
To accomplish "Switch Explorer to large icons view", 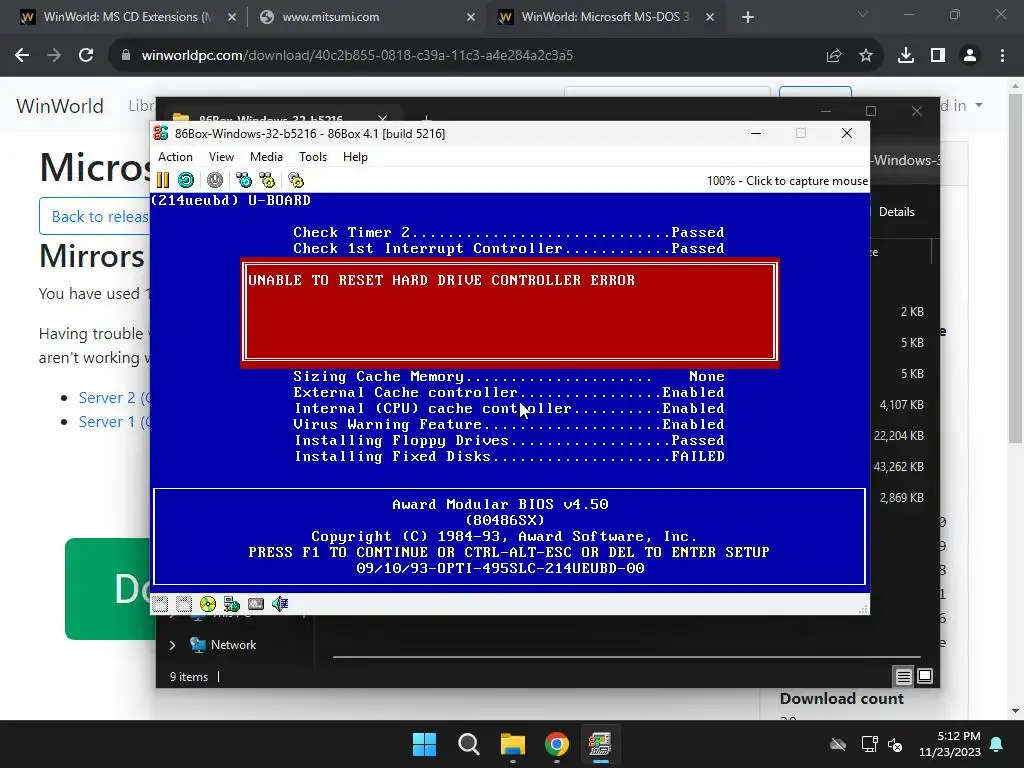I will (925, 677).
